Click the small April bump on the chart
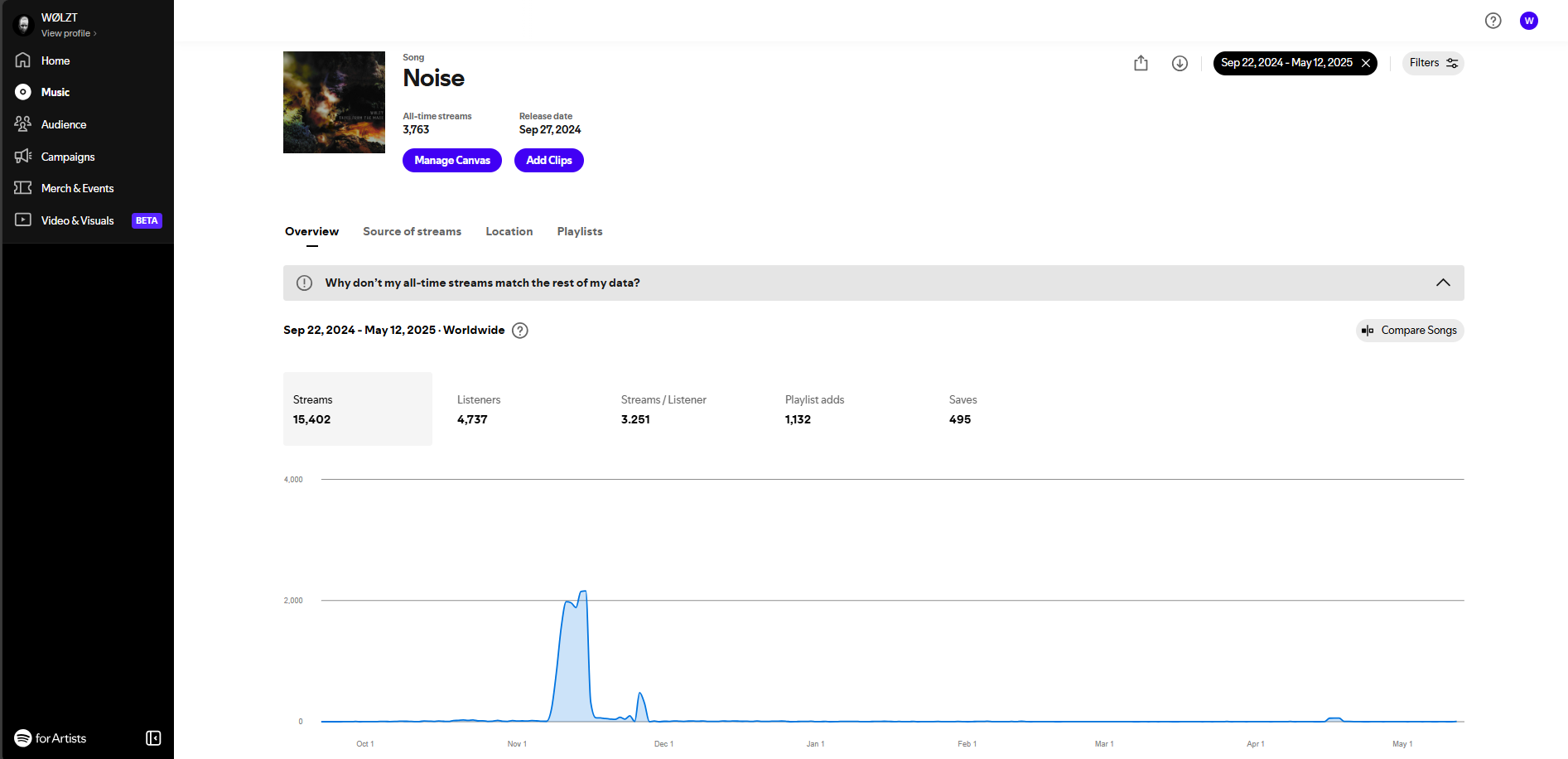1568x759 pixels. [x=1334, y=718]
